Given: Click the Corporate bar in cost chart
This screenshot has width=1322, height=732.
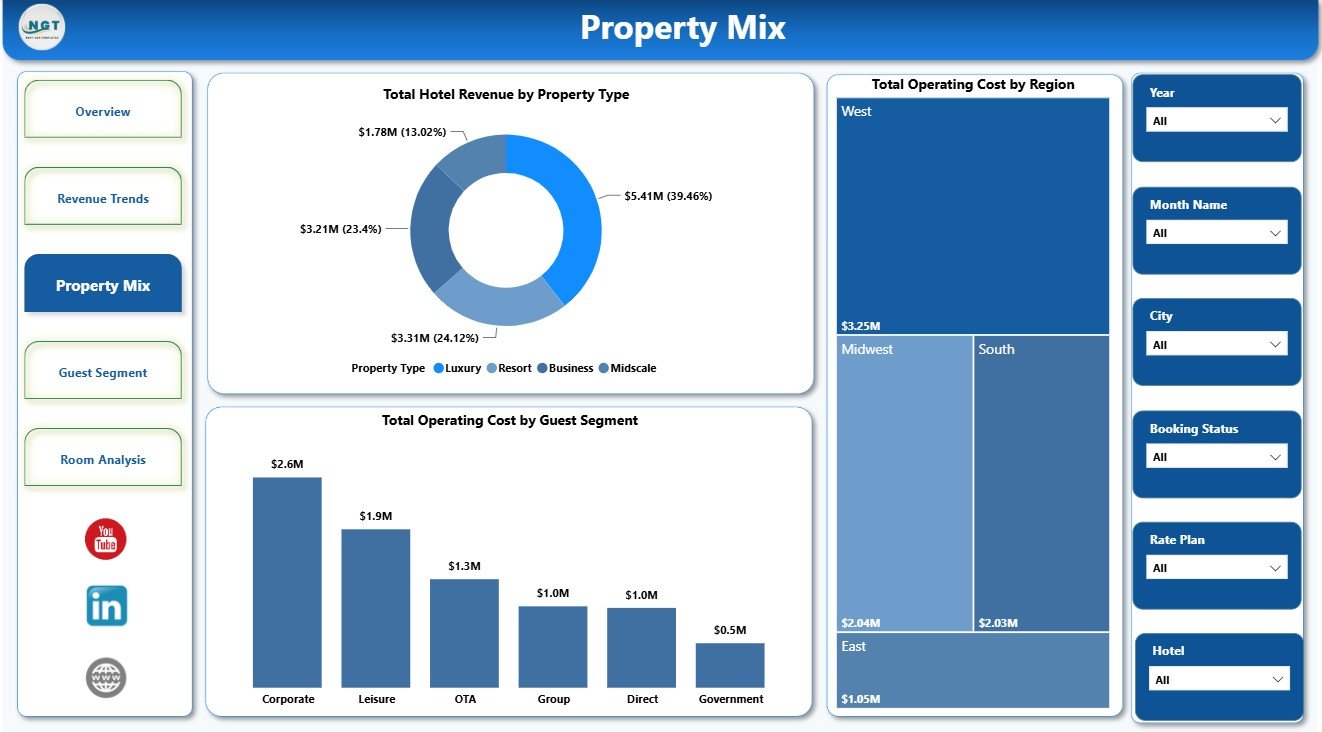Looking at the screenshot, I should [287, 582].
